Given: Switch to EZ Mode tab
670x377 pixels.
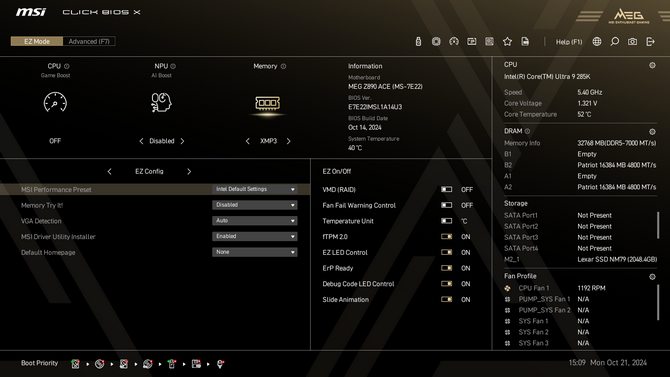Looking at the screenshot, I should 37,41.
